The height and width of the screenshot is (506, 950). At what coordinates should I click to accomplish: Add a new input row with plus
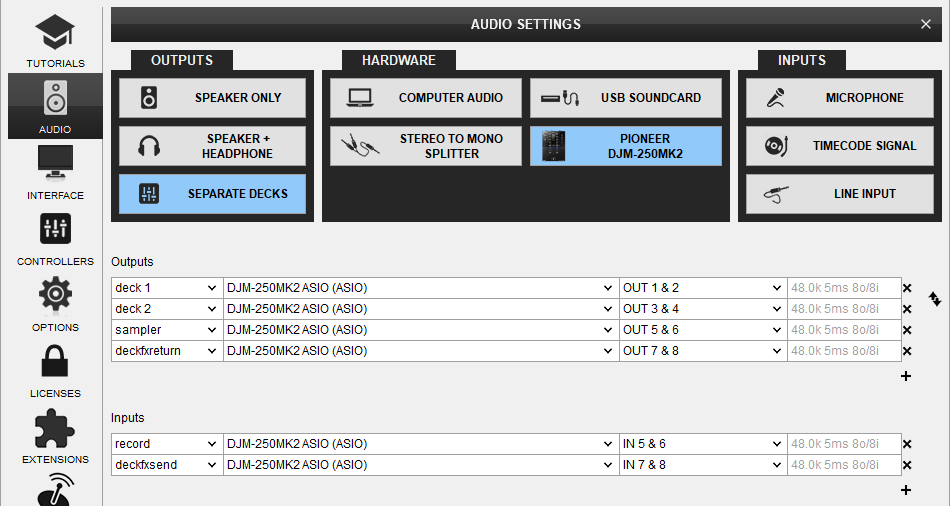906,490
